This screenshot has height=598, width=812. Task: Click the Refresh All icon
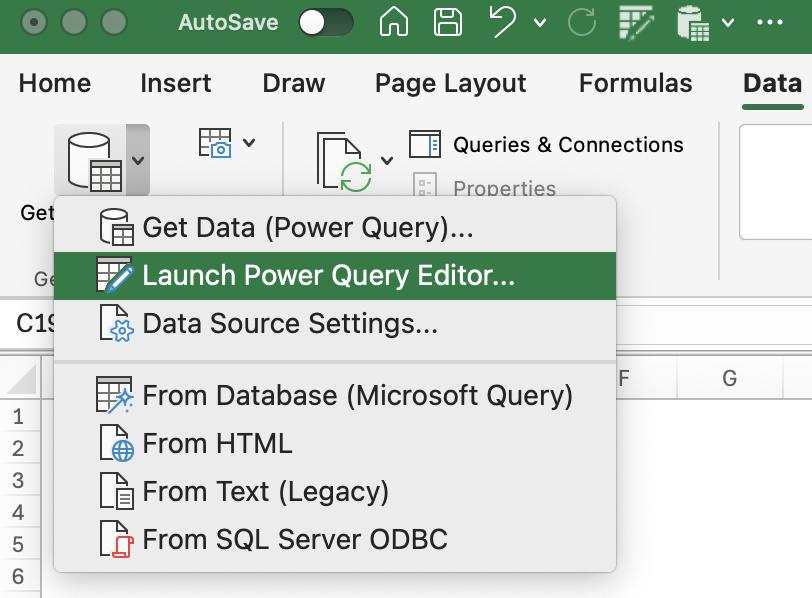tap(344, 162)
